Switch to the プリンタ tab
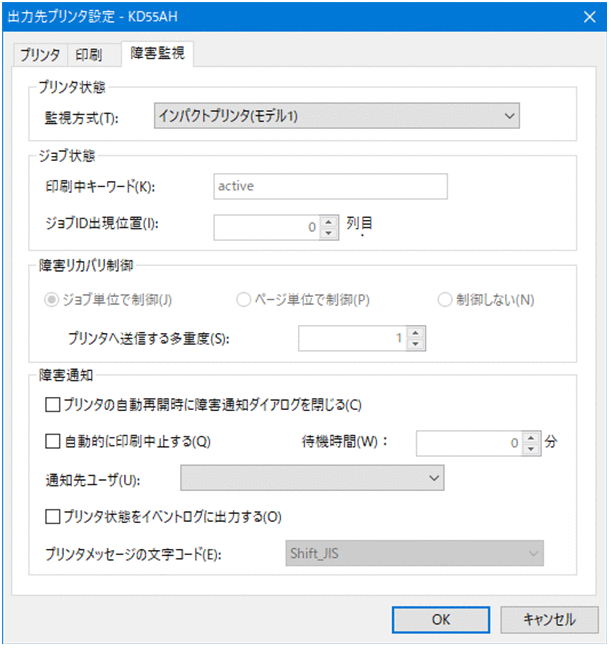 (x=41, y=55)
